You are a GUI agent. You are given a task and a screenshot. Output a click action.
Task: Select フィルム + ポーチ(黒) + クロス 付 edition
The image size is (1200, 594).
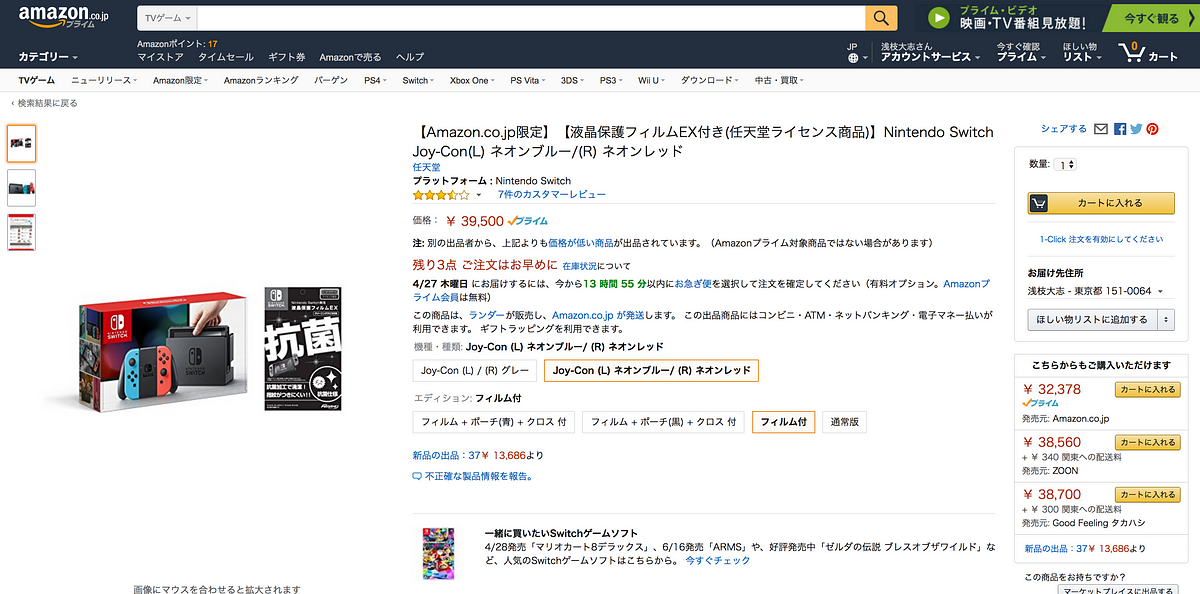[x=663, y=422]
